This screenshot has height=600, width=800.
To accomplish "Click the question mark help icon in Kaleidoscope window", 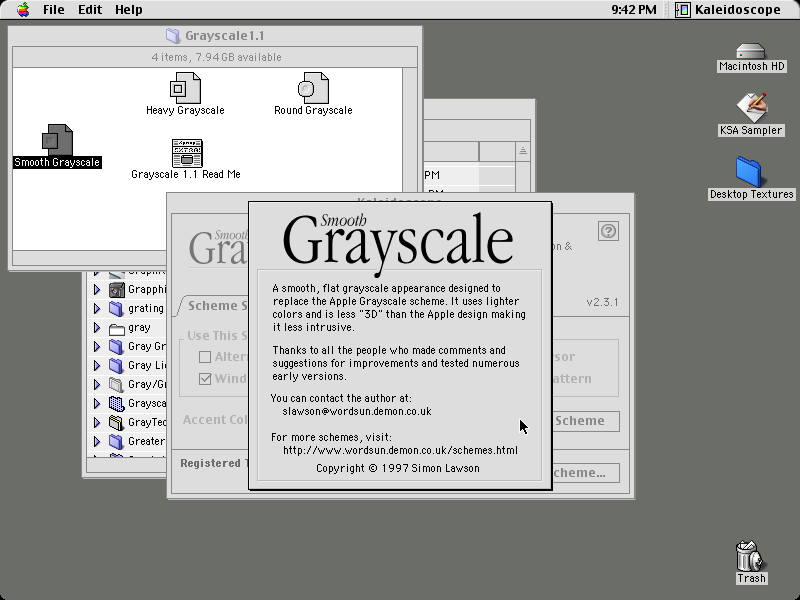I will click(608, 231).
